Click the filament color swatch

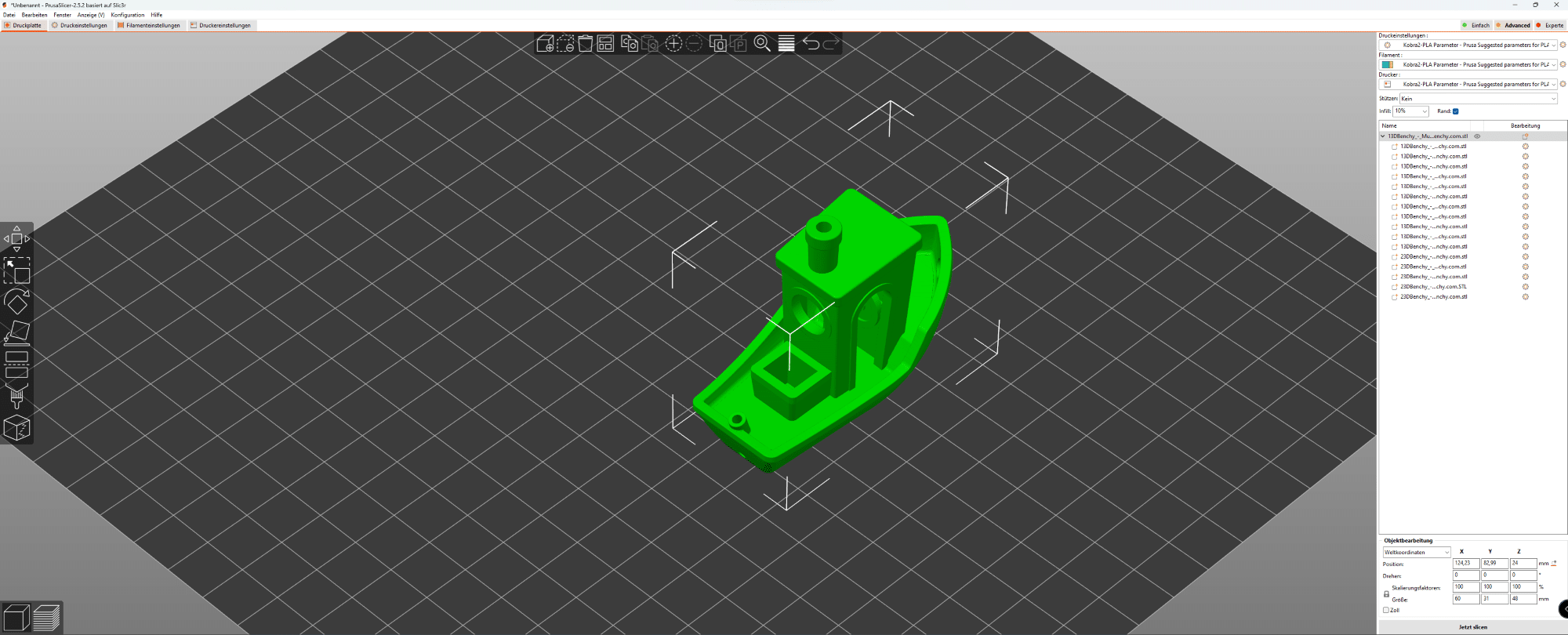(x=1387, y=65)
